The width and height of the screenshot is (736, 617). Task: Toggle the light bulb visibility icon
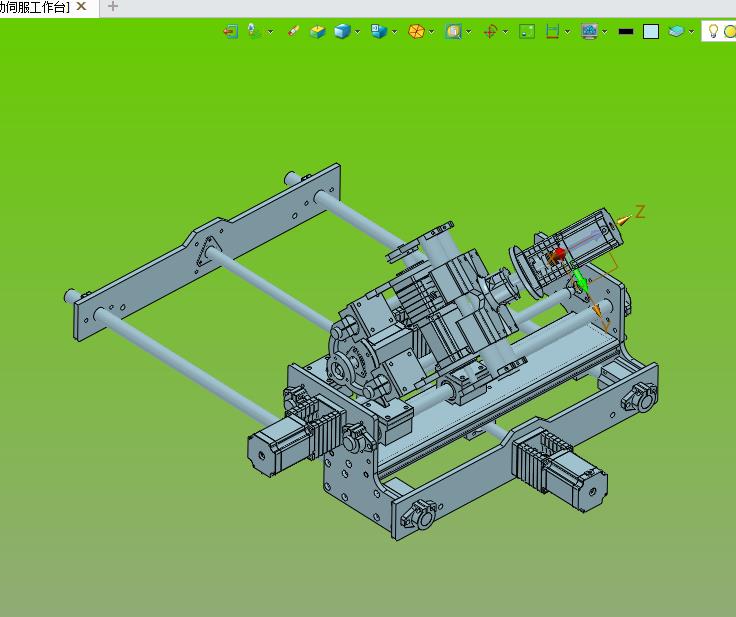tap(713, 31)
